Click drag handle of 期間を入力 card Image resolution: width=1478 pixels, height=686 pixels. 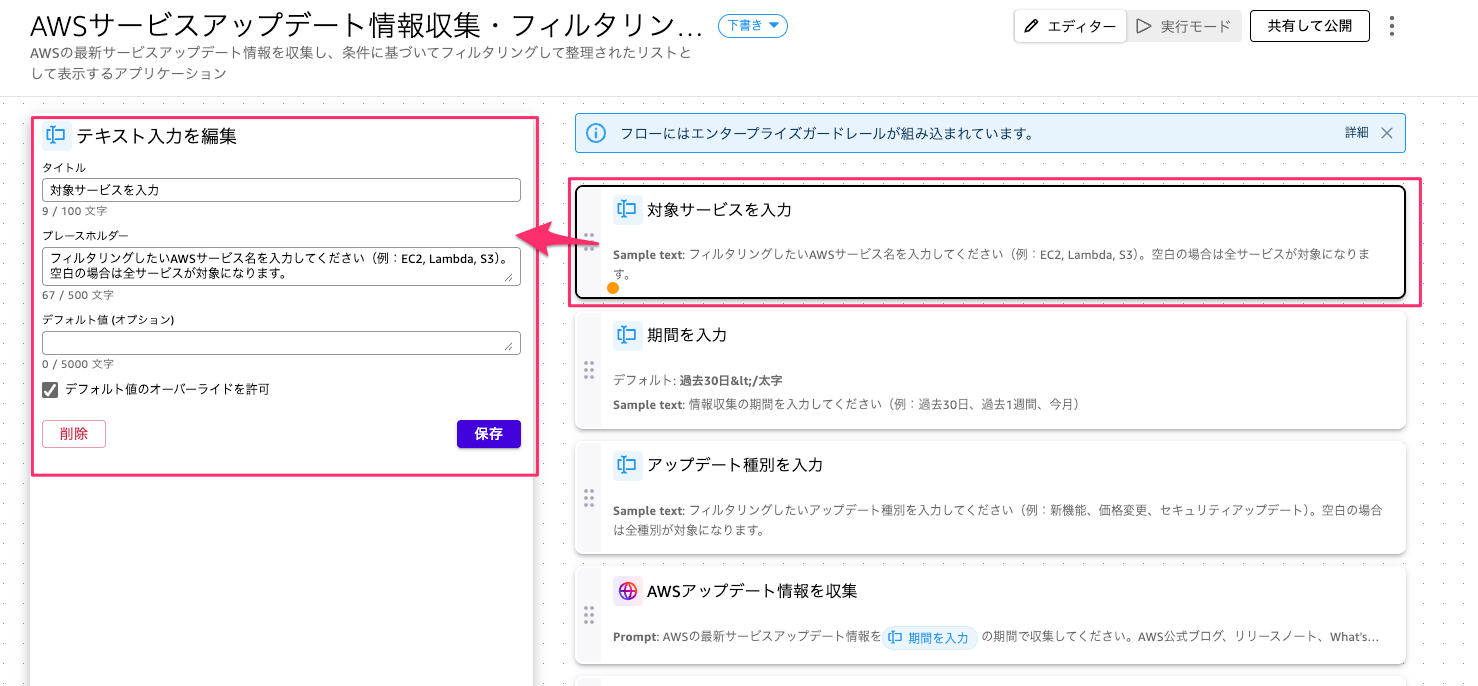click(x=589, y=370)
